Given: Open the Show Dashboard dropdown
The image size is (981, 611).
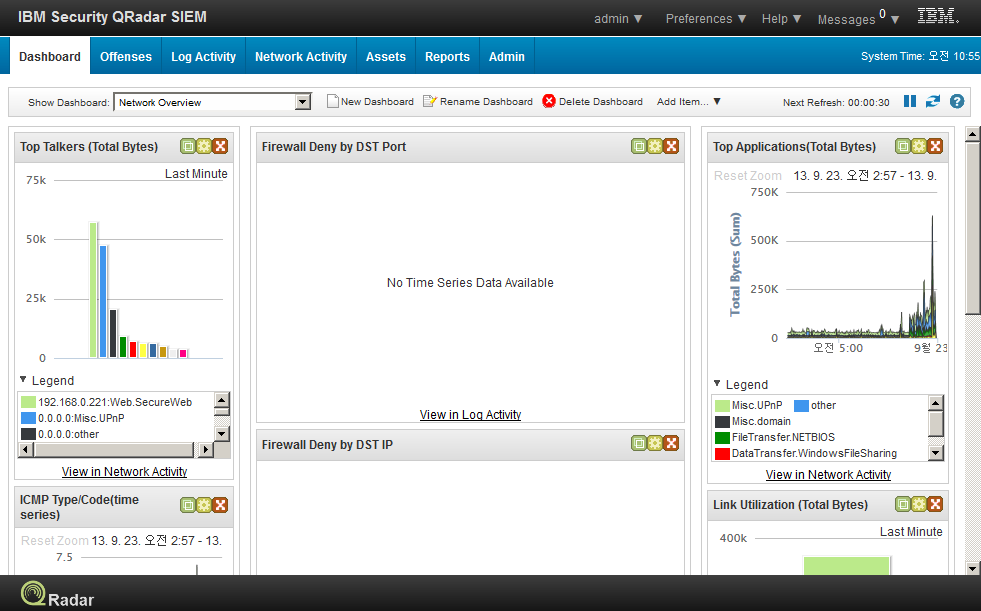Looking at the screenshot, I should pos(303,102).
